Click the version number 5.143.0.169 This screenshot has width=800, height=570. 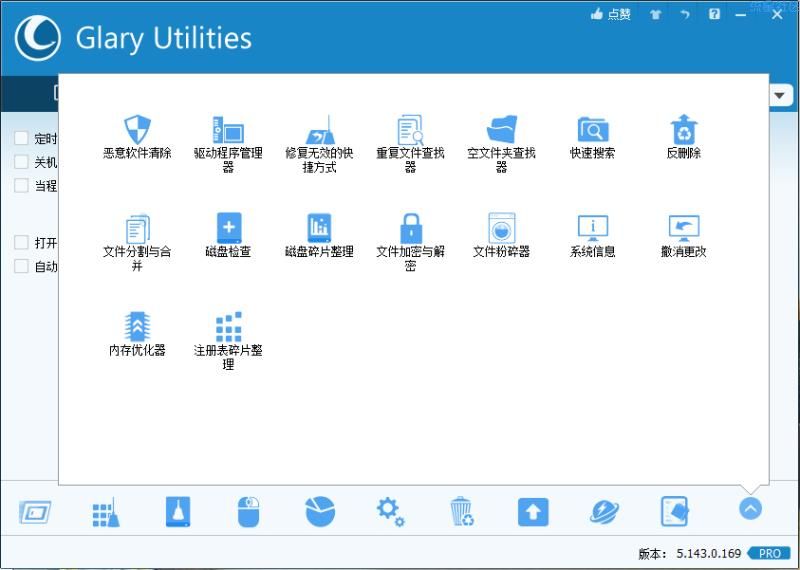pyautogui.click(x=709, y=553)
